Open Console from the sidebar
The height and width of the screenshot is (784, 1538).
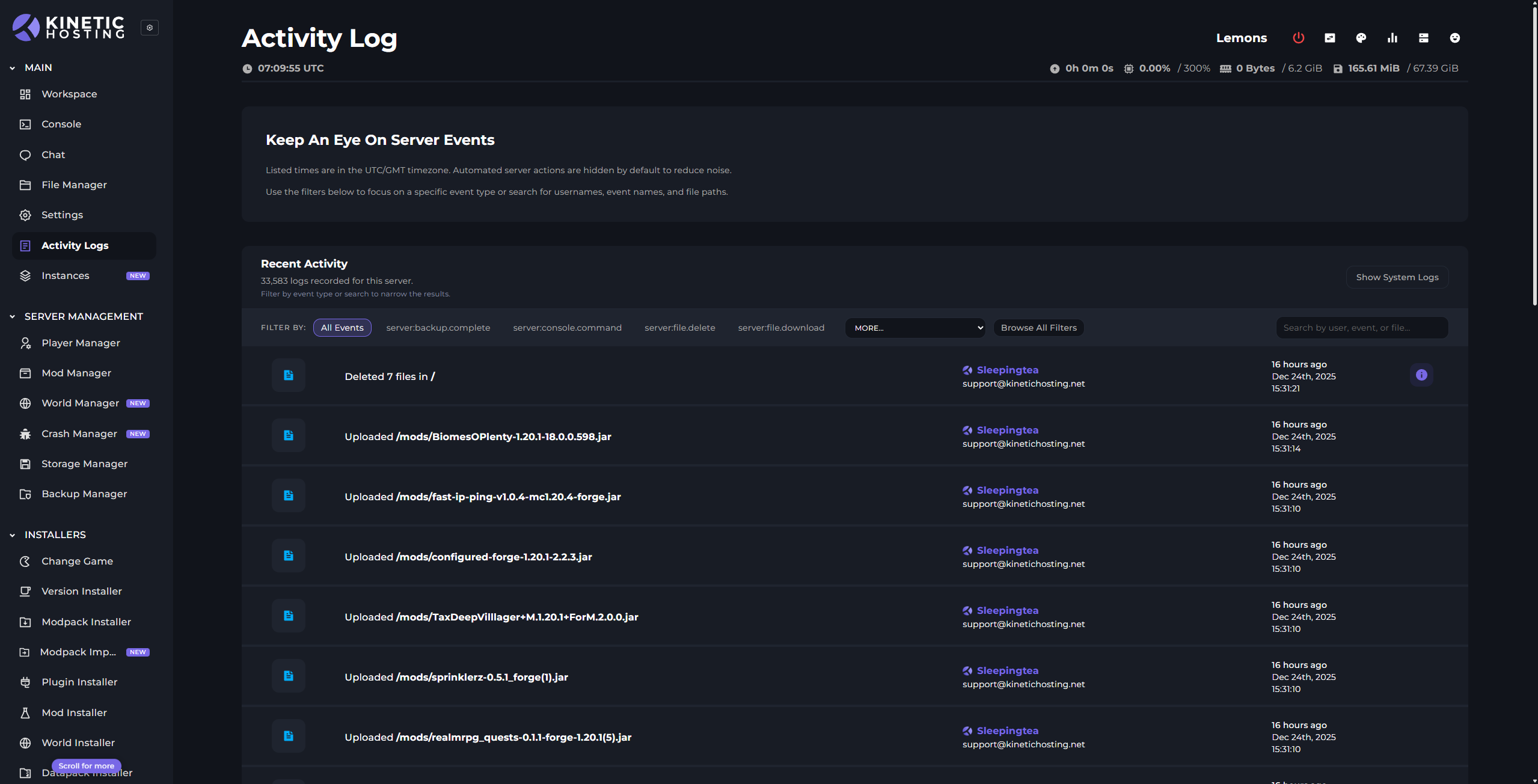61,124
